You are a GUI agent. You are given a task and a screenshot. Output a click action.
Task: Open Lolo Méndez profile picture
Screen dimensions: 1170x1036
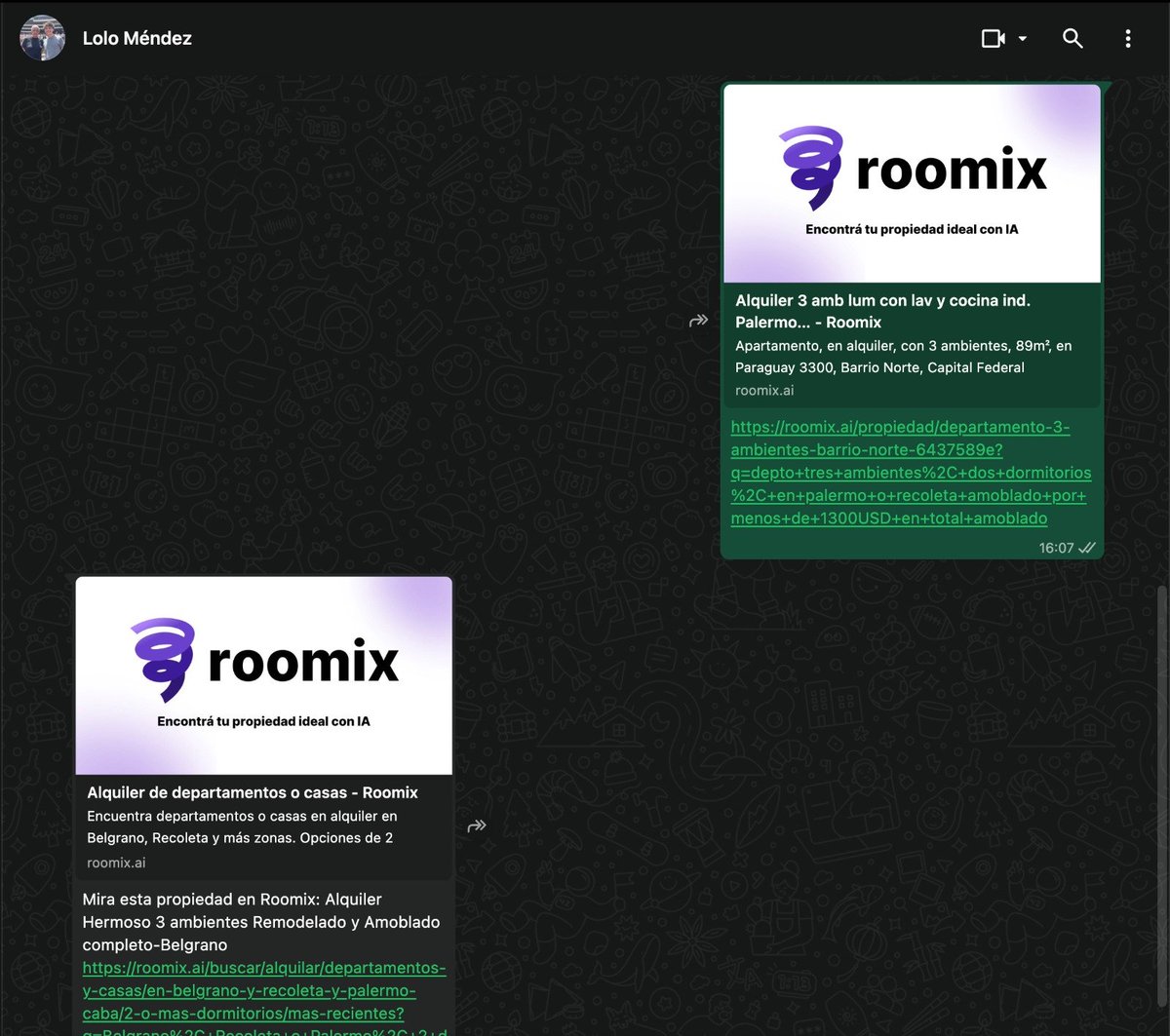(x=43, y=39)
